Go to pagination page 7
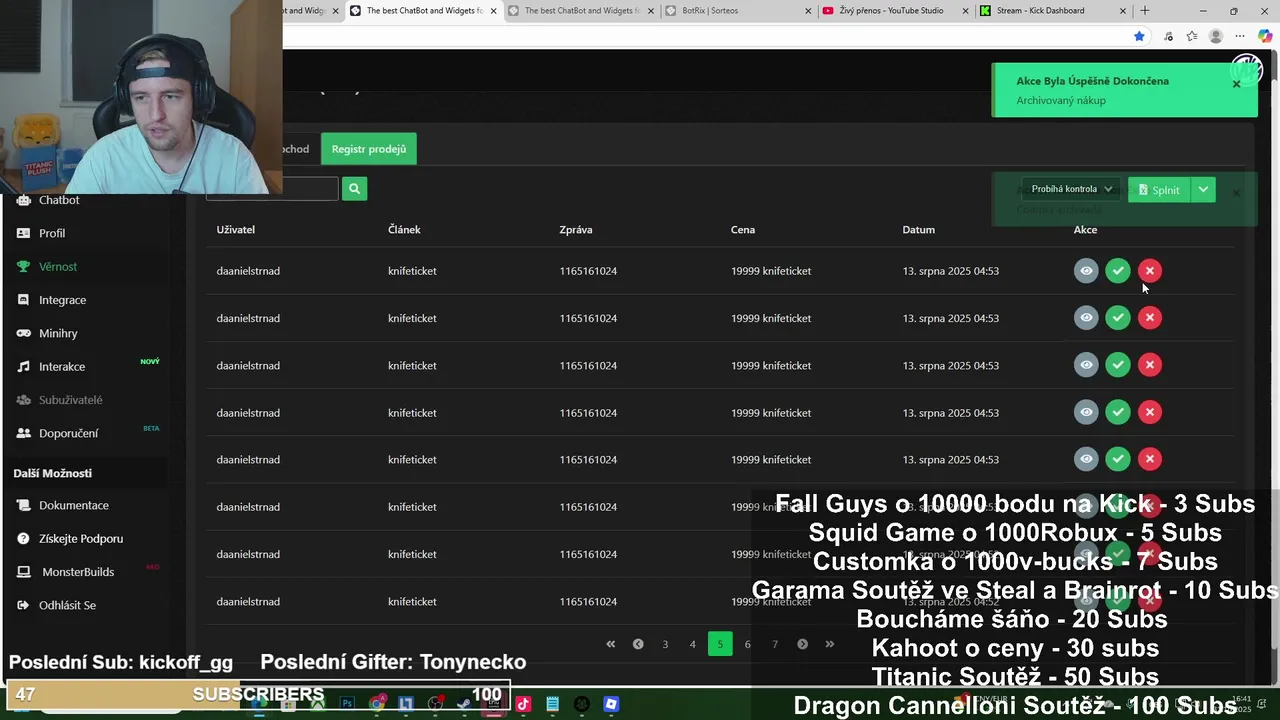The height and width of the screenshot is (720, 1280). tap(774, 644)
